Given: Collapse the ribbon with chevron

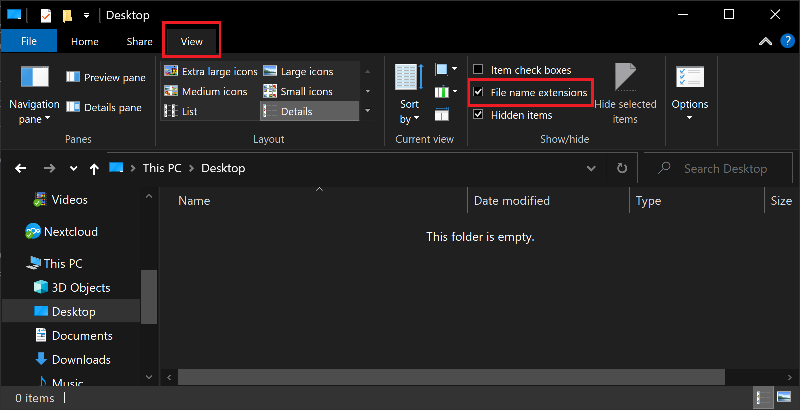Looking at the screenshot, I should pos(765,41).
